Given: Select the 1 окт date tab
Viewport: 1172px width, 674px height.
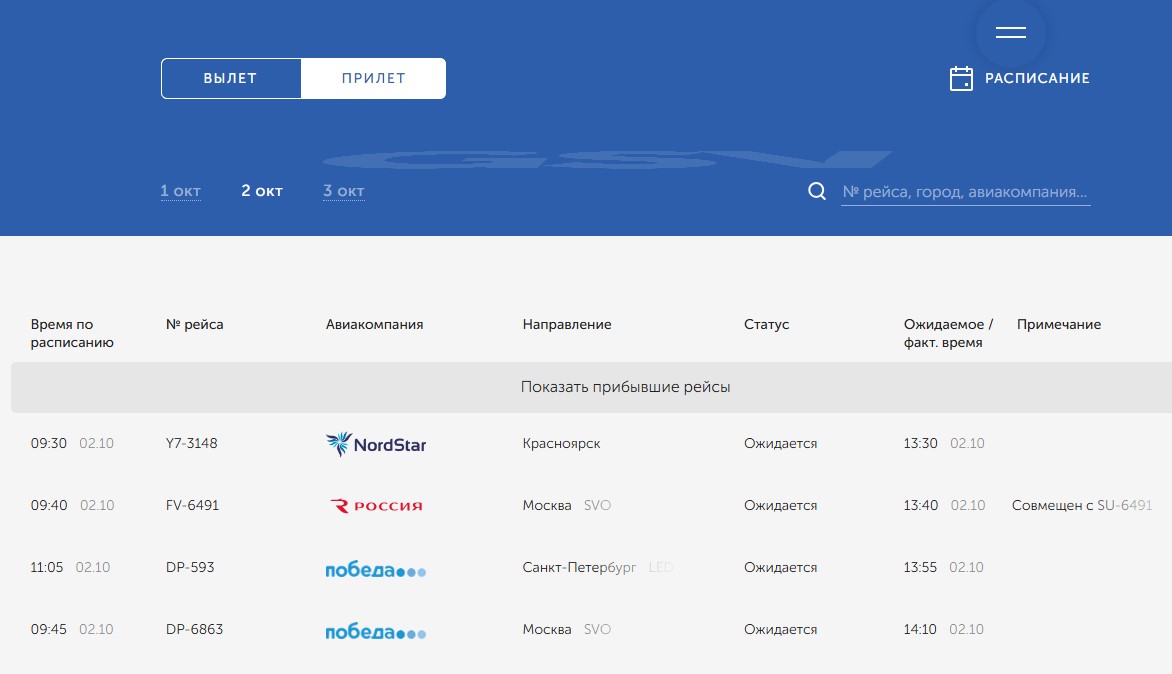Looking at the screenshot, I should pyautogui.click(x=180, y=191).
